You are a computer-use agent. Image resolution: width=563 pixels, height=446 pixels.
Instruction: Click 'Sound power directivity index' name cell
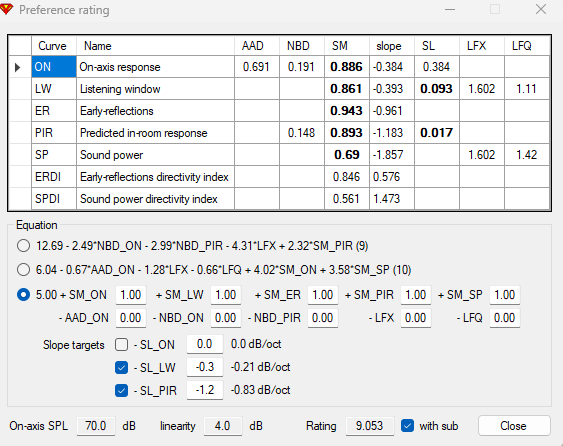(x=155, y=199)
